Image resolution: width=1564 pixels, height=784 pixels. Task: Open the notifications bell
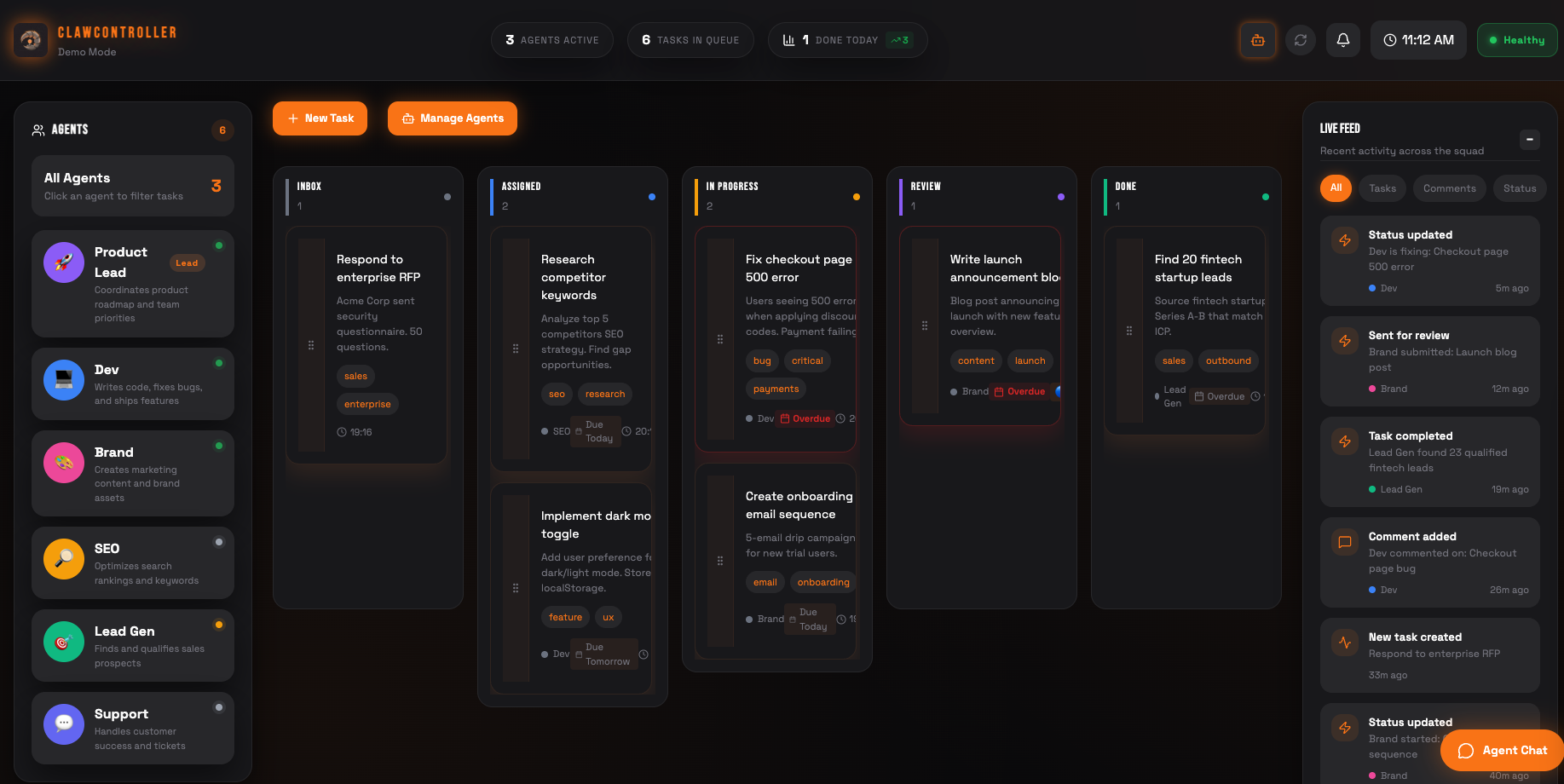click(1343, 39)
